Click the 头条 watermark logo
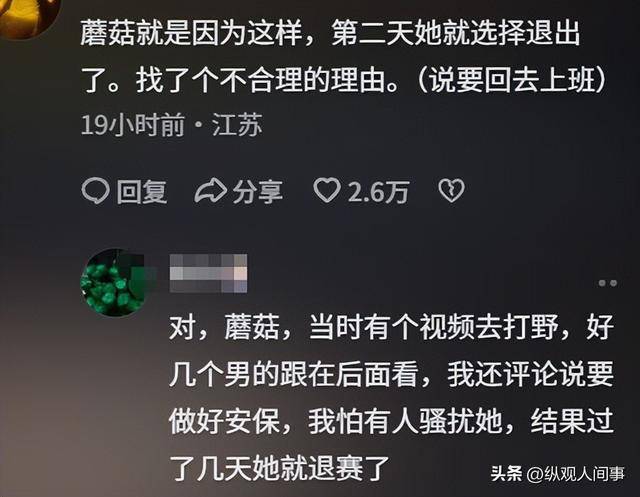The image size is (640, 497). click(x=507, y=474)
